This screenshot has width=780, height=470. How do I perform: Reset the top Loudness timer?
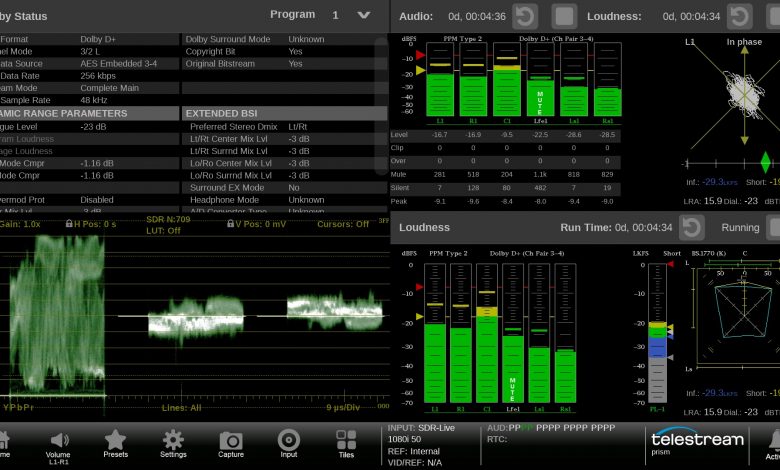tap(739, 16)
